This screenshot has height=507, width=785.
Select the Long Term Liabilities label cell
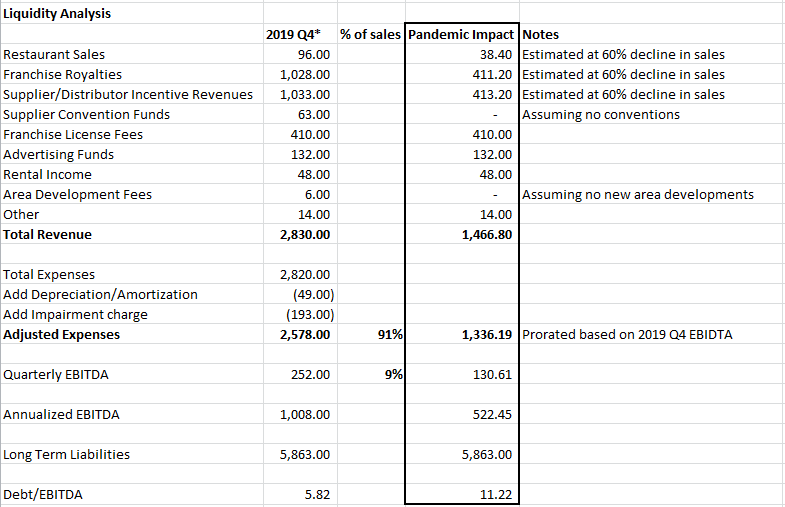(132, 454)
